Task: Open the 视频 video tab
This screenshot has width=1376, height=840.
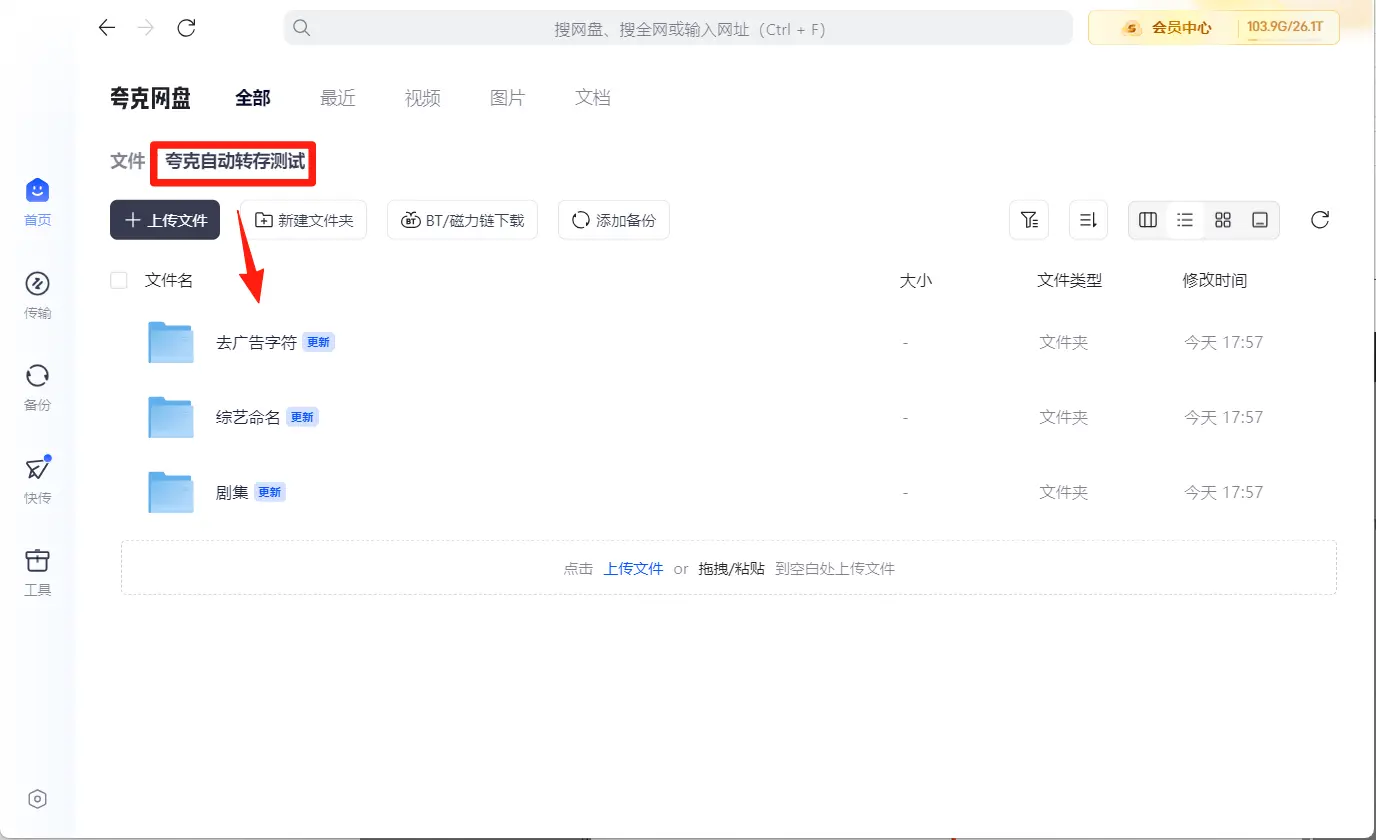Action: pos(422,98)
